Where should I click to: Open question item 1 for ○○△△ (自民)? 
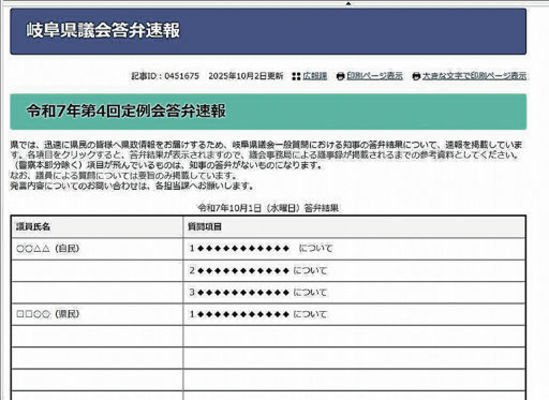point(261,248)
